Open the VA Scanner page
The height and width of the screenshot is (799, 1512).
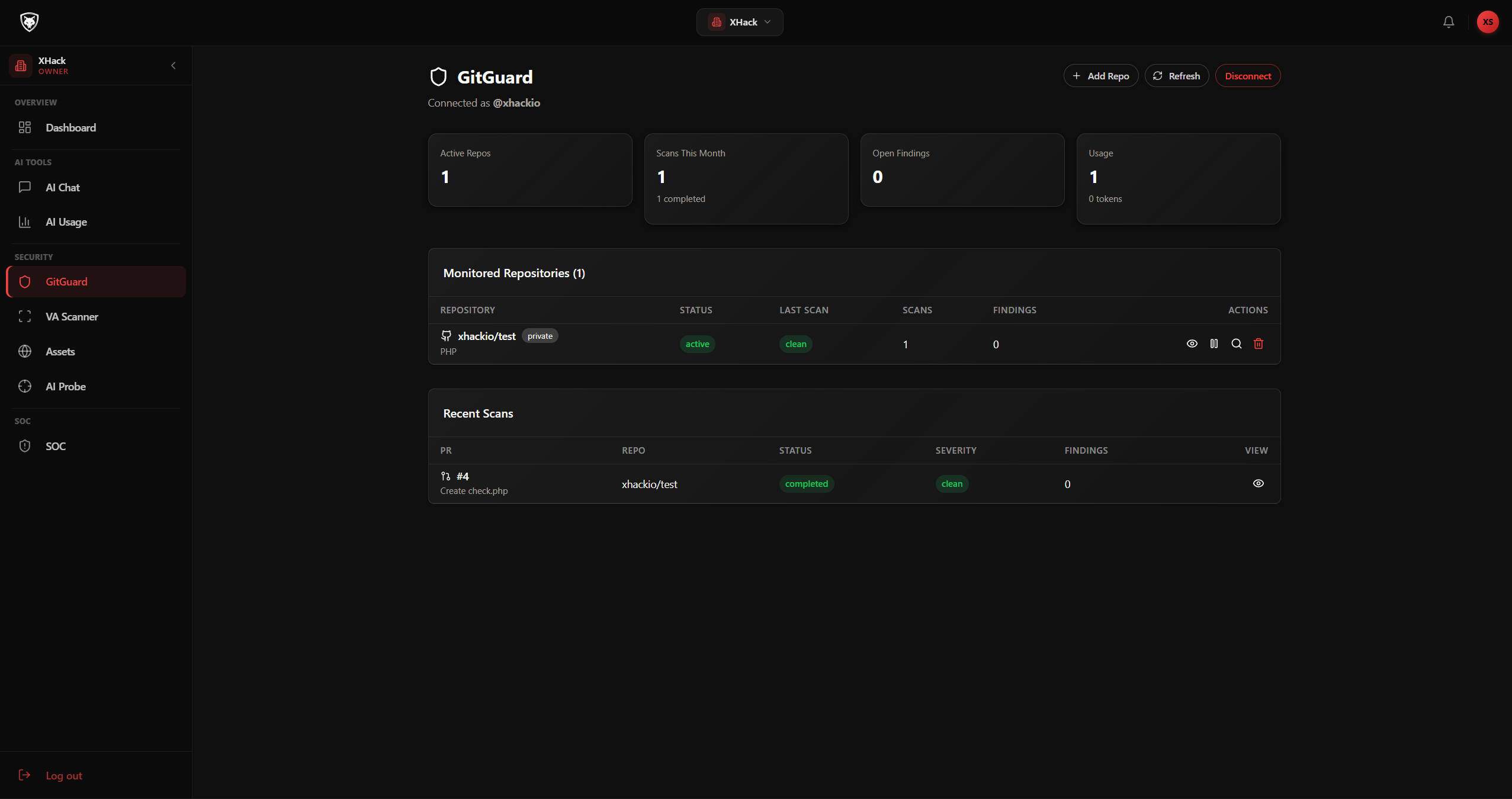point(96,317)
